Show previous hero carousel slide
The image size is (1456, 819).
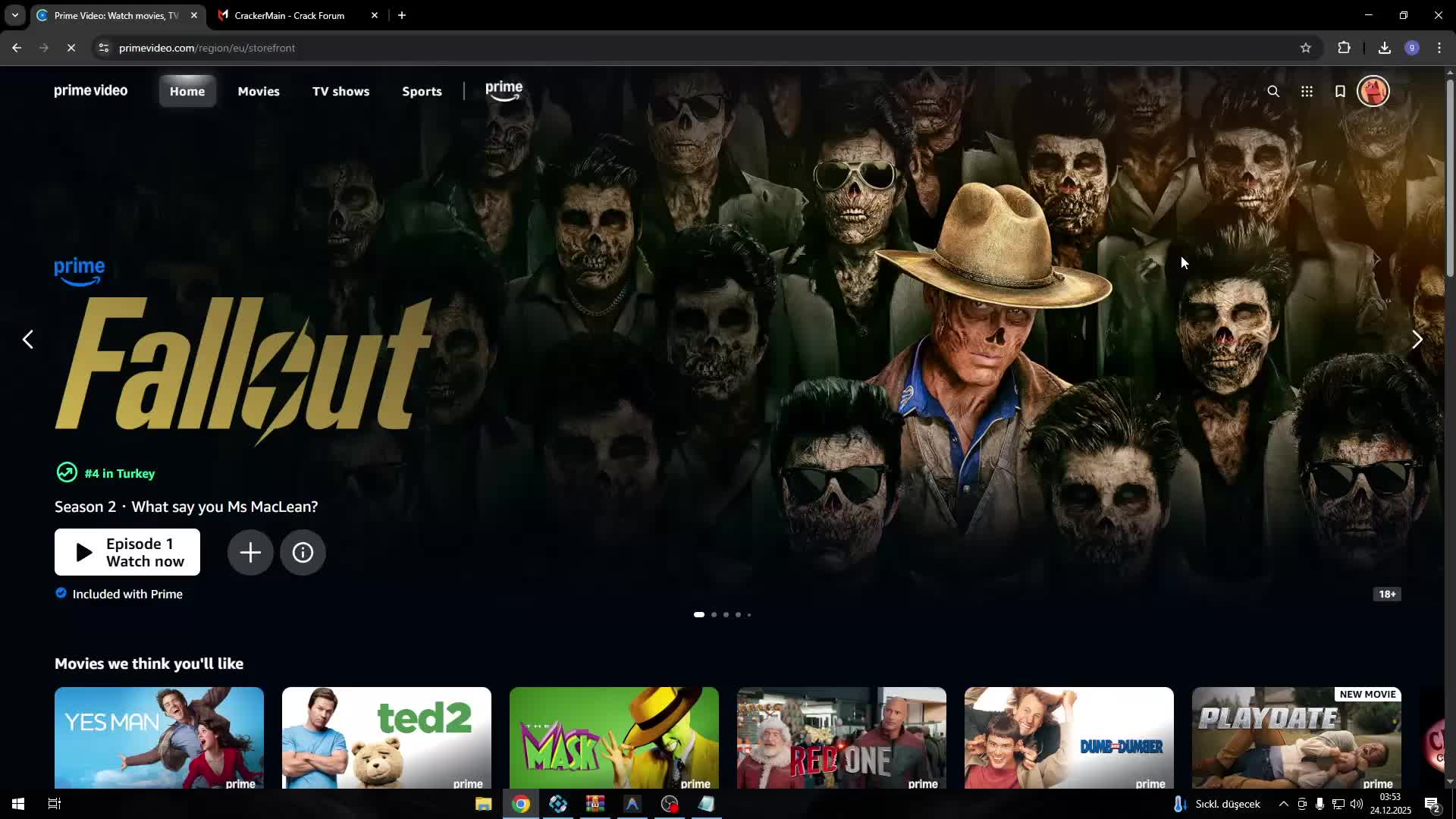[x=28, y=339]
